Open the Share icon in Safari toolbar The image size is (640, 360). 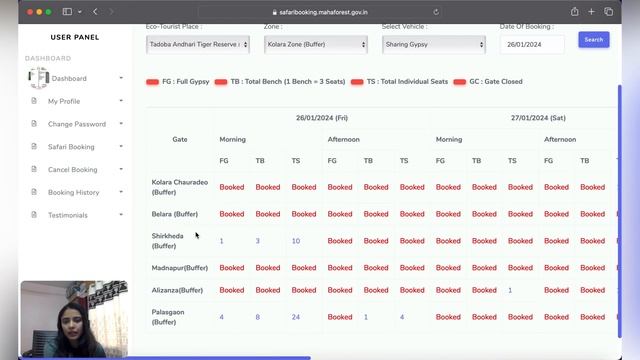(x=575, y=12)
